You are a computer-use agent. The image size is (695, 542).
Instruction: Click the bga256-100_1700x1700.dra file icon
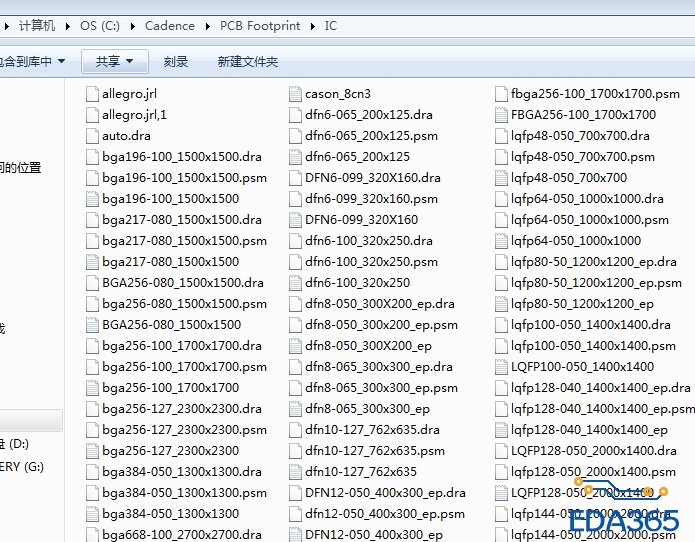click(x=92, y=346)
